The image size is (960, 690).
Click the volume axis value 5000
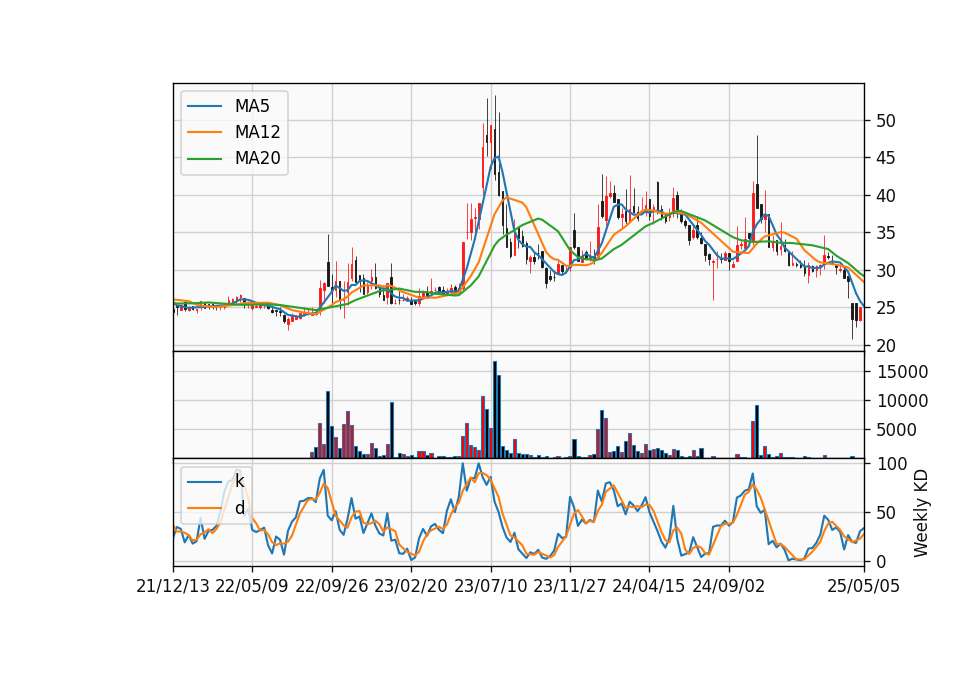tap(896, 430)
